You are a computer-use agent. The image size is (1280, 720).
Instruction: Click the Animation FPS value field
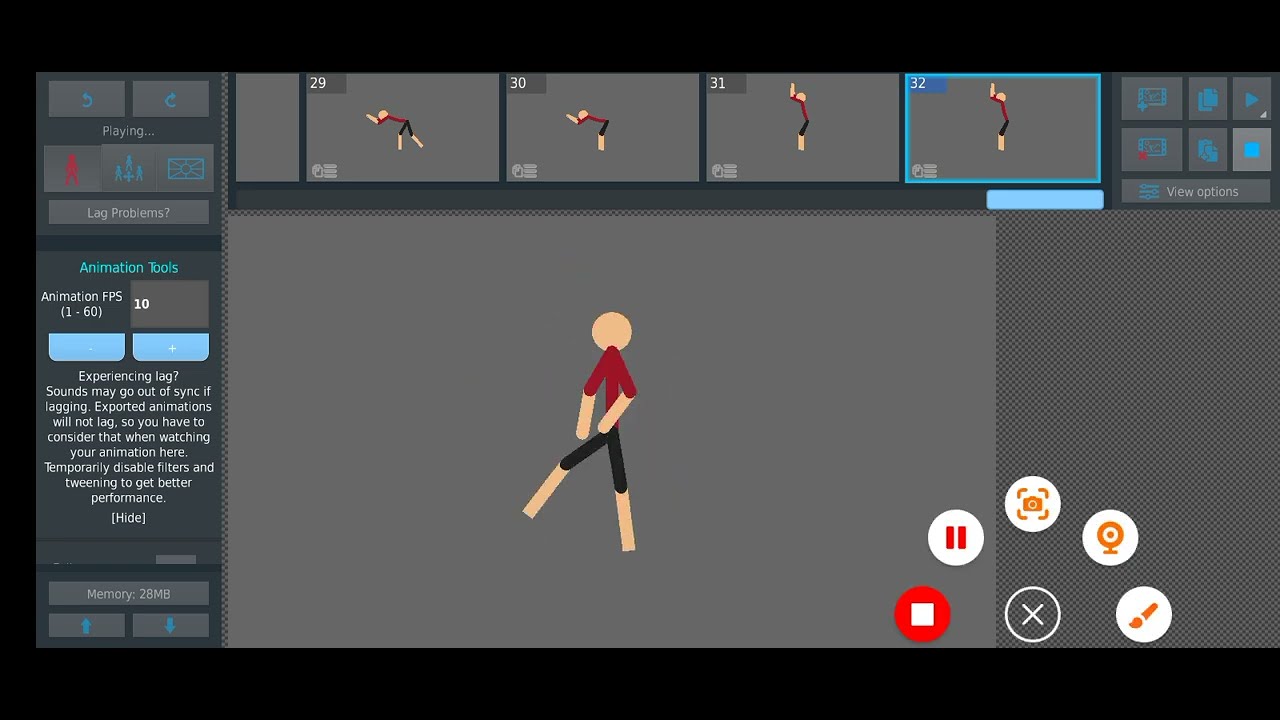[170, 304]
